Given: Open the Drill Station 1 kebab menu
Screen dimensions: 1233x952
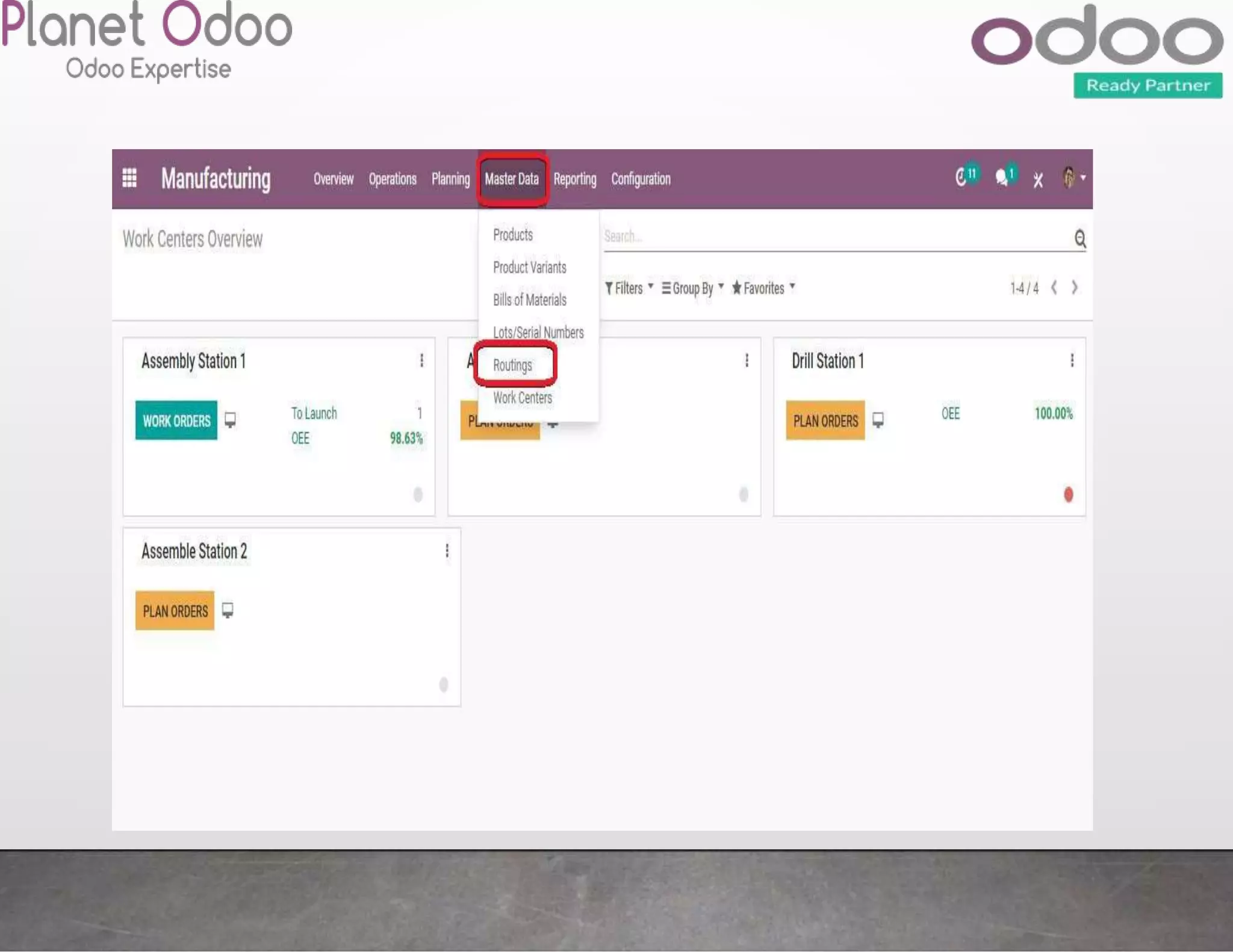Looking at the screenshot, I should [x=1072, y=360].
